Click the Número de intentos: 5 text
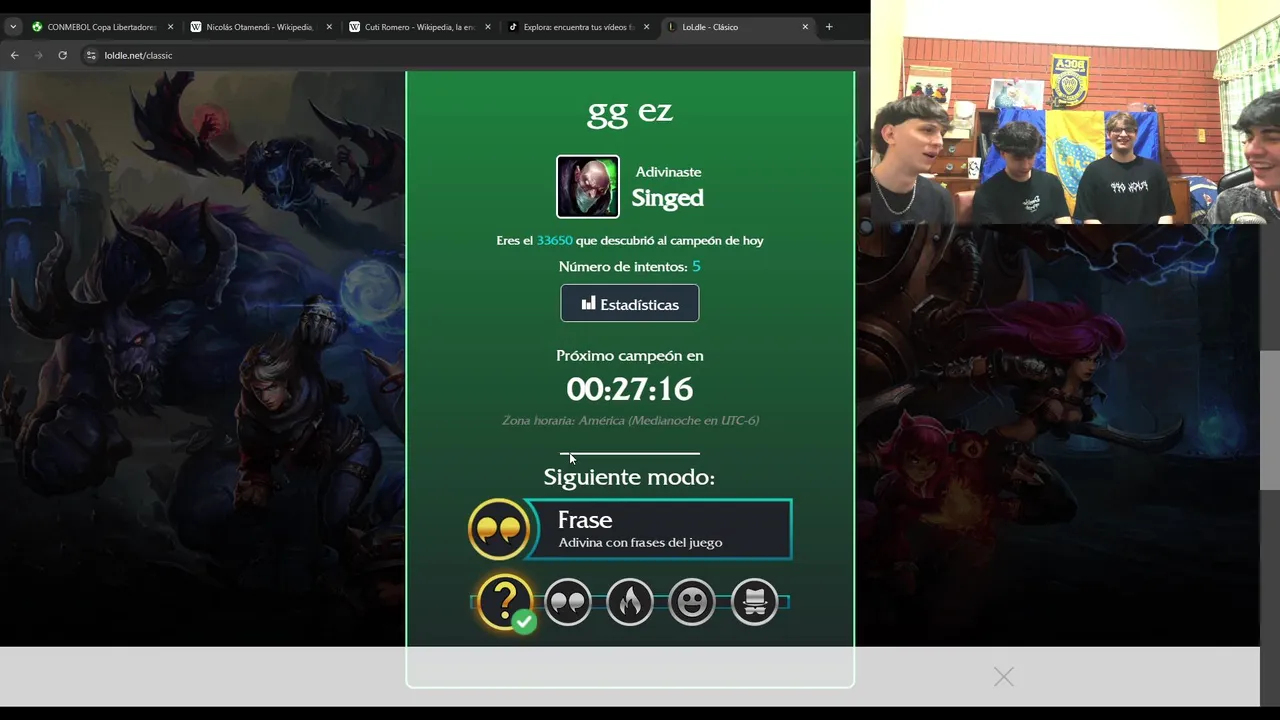The width and height of the screenshot is (1280, 720). [x=630, y=266]
